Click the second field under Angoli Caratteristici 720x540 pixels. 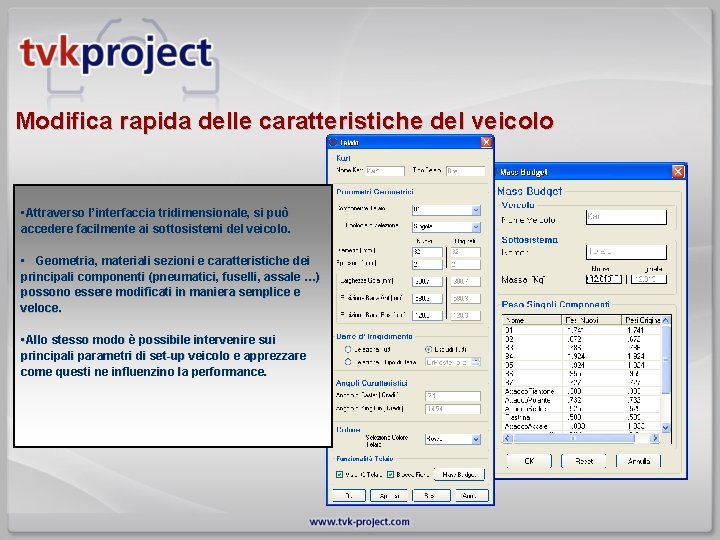click(453, 409)
